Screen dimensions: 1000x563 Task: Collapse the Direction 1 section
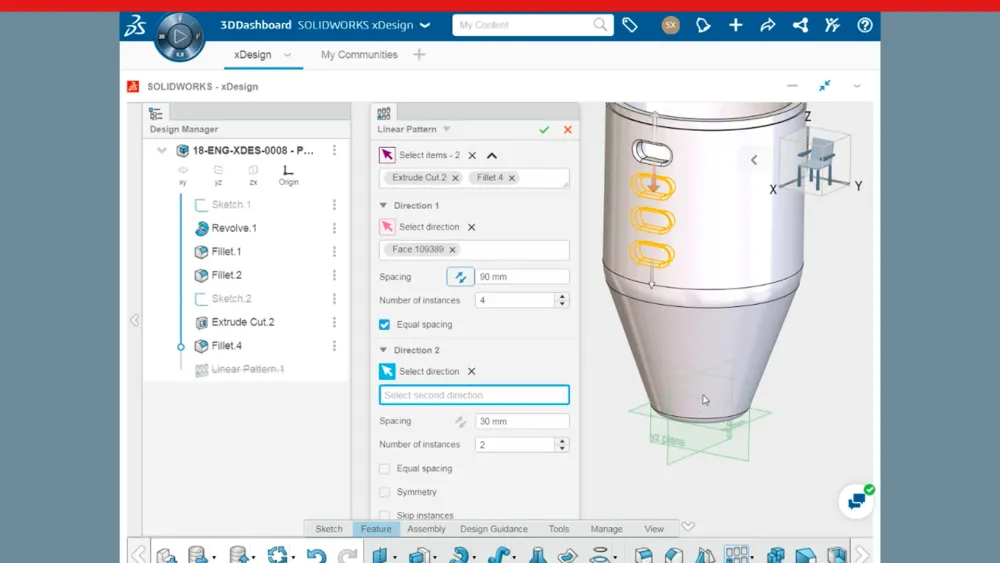click(383, 205)
